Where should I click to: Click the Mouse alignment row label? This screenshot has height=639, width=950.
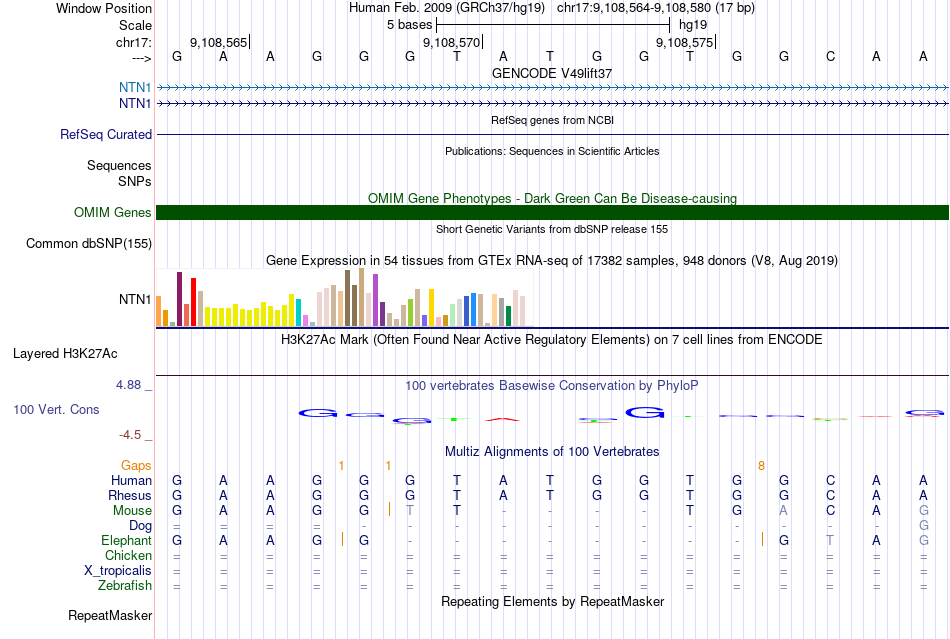click(x=132, y=511)
